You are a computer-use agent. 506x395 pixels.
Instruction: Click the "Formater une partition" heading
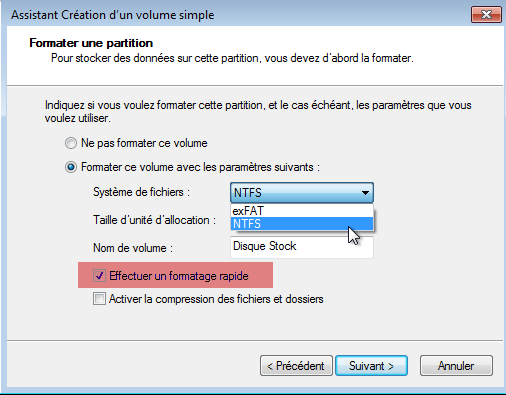pos(91,43)
